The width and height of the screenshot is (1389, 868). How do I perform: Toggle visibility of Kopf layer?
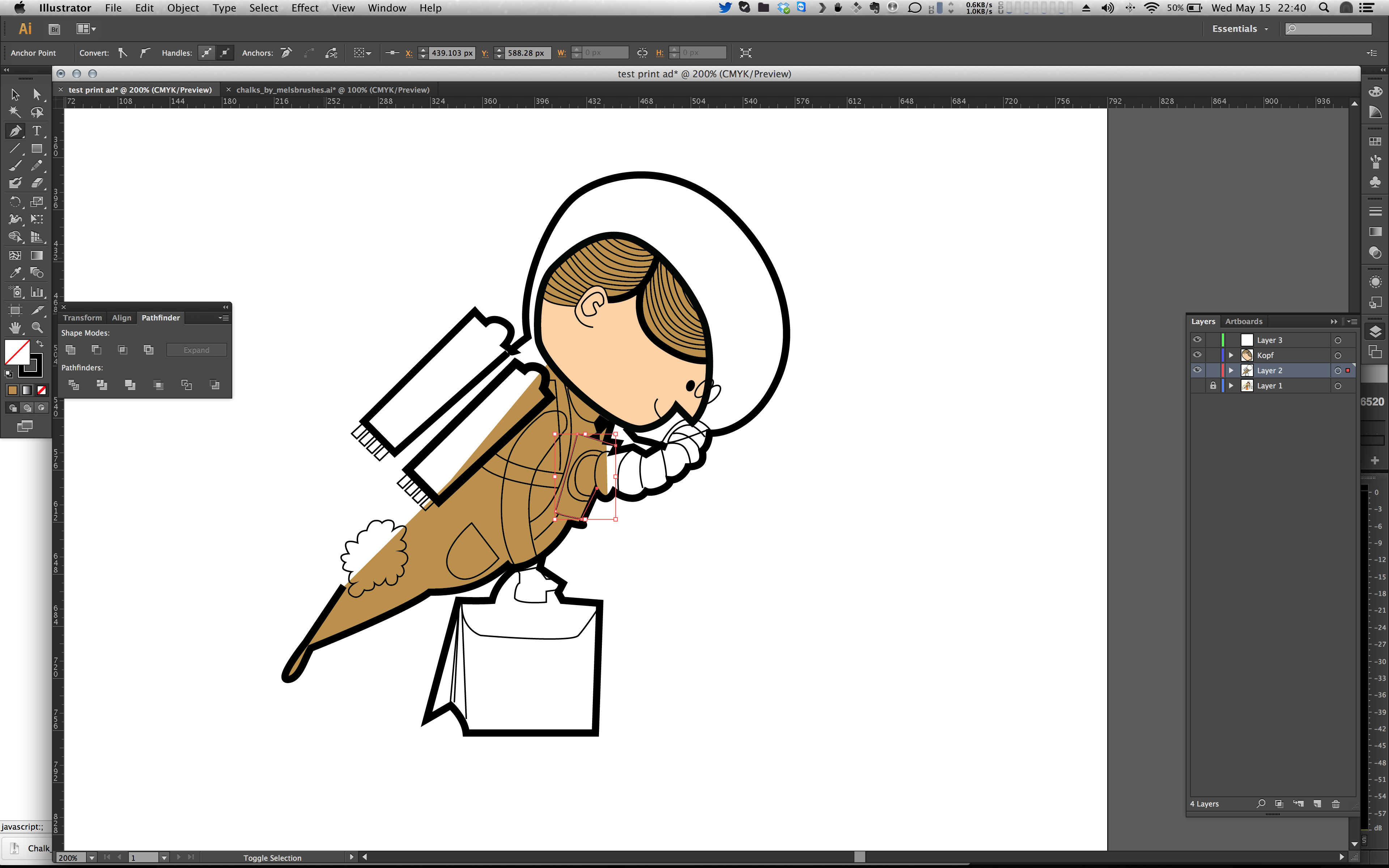tap(1197, 355)
